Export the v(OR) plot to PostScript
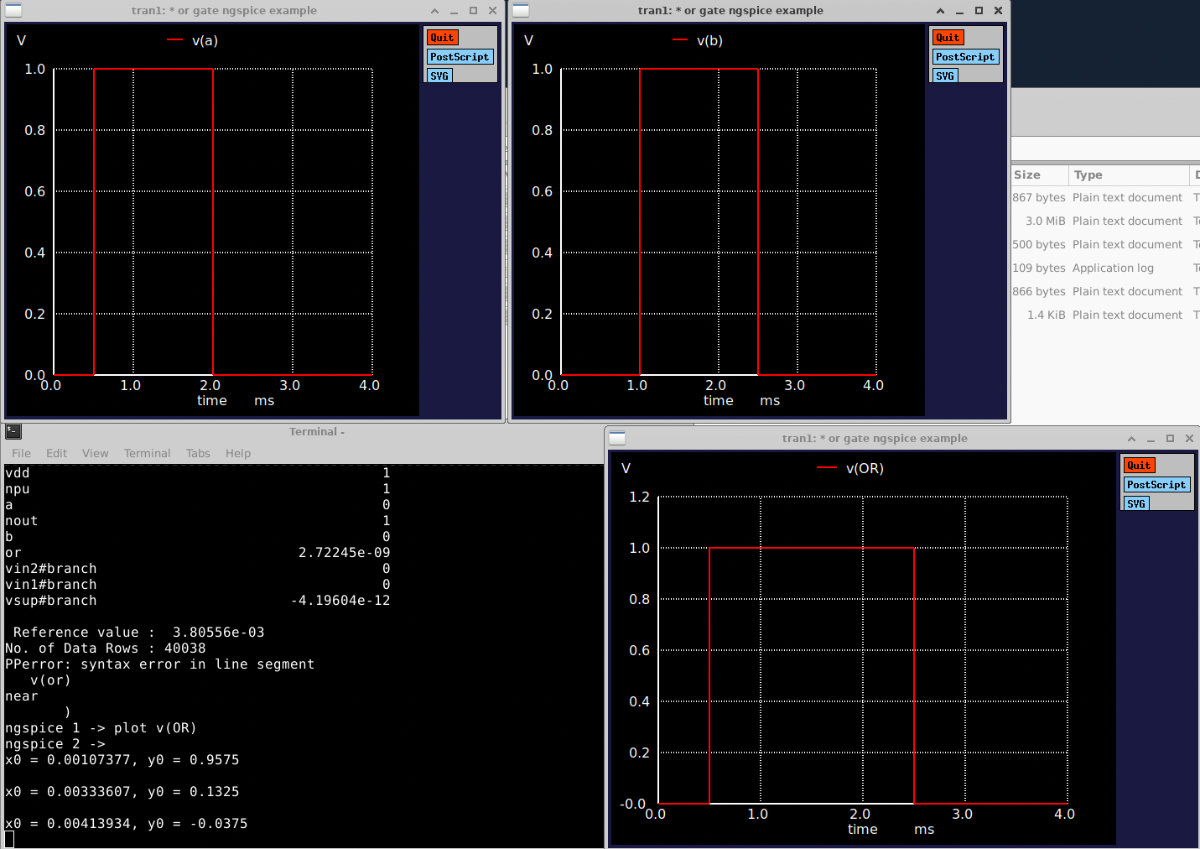 tap(1156, 485)
